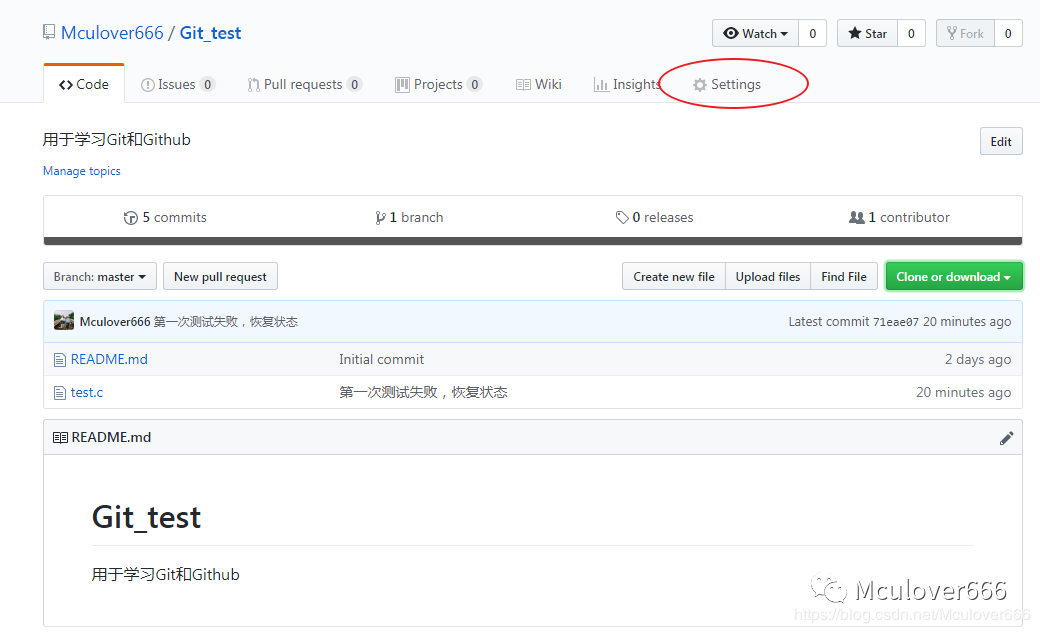Open the Git_test repository name link
The width and height of the screenshot is (1040, 633).
[210, 33]
